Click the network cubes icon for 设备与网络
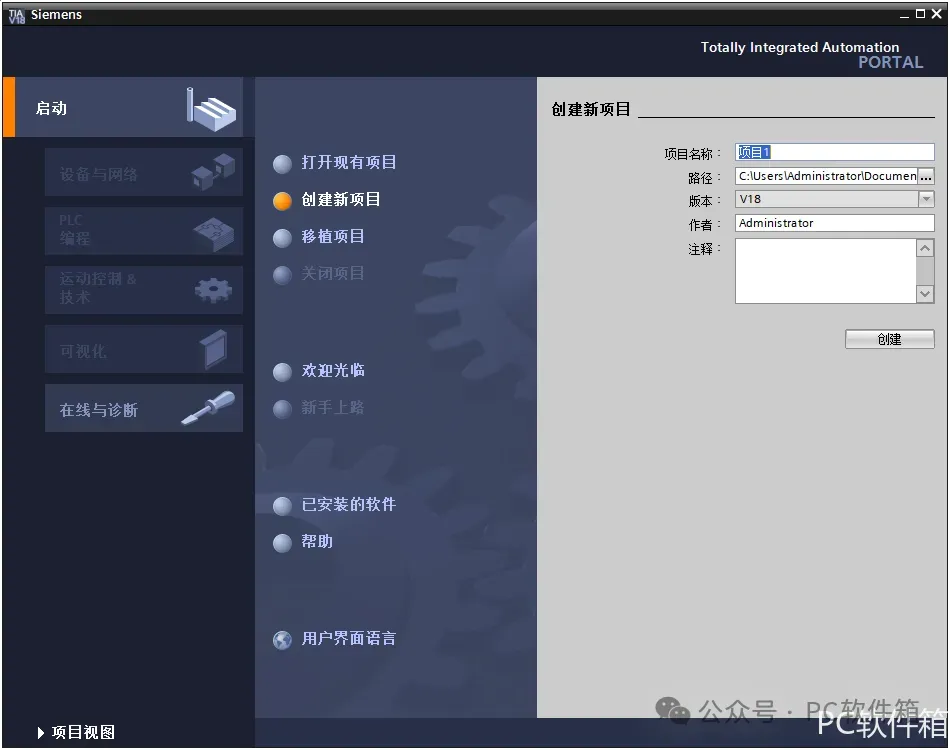This screenshot has height=750, width=950. click(x=213, y=171)
